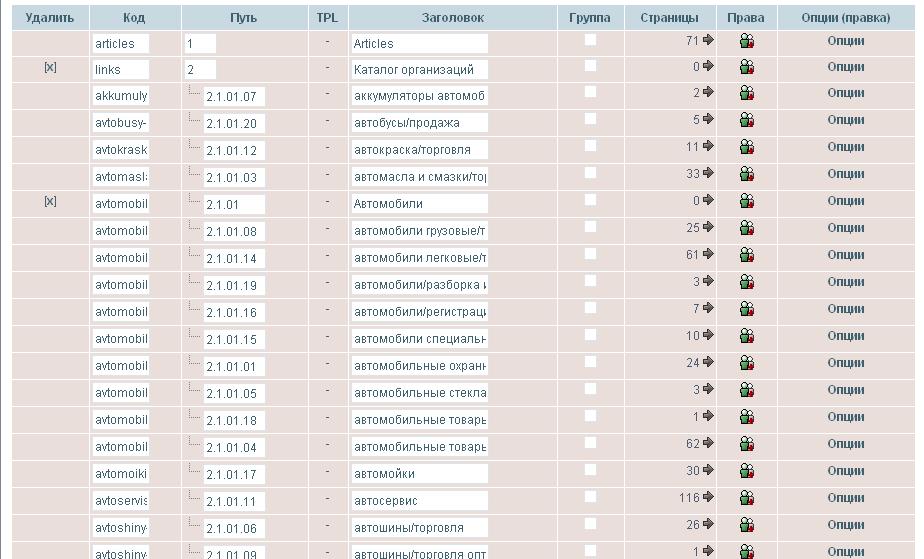Image resolution: width=924 pixels, height=559 pixels.
Task: Click the pages arrow next to 62
Action: [x=708, y=444]
